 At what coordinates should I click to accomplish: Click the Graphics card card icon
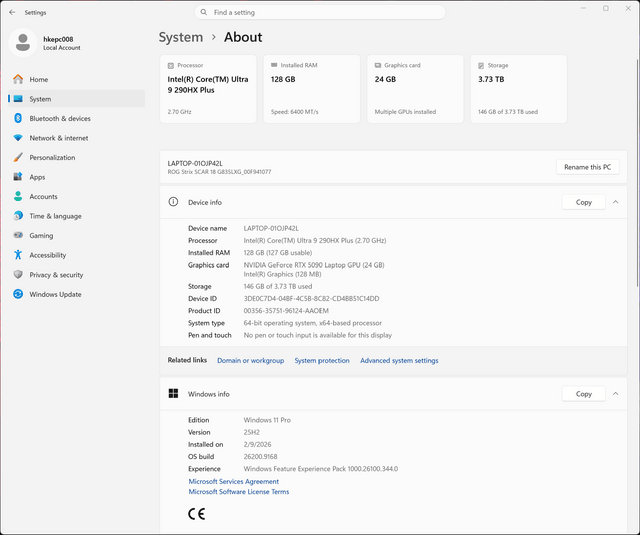point(378,65)
